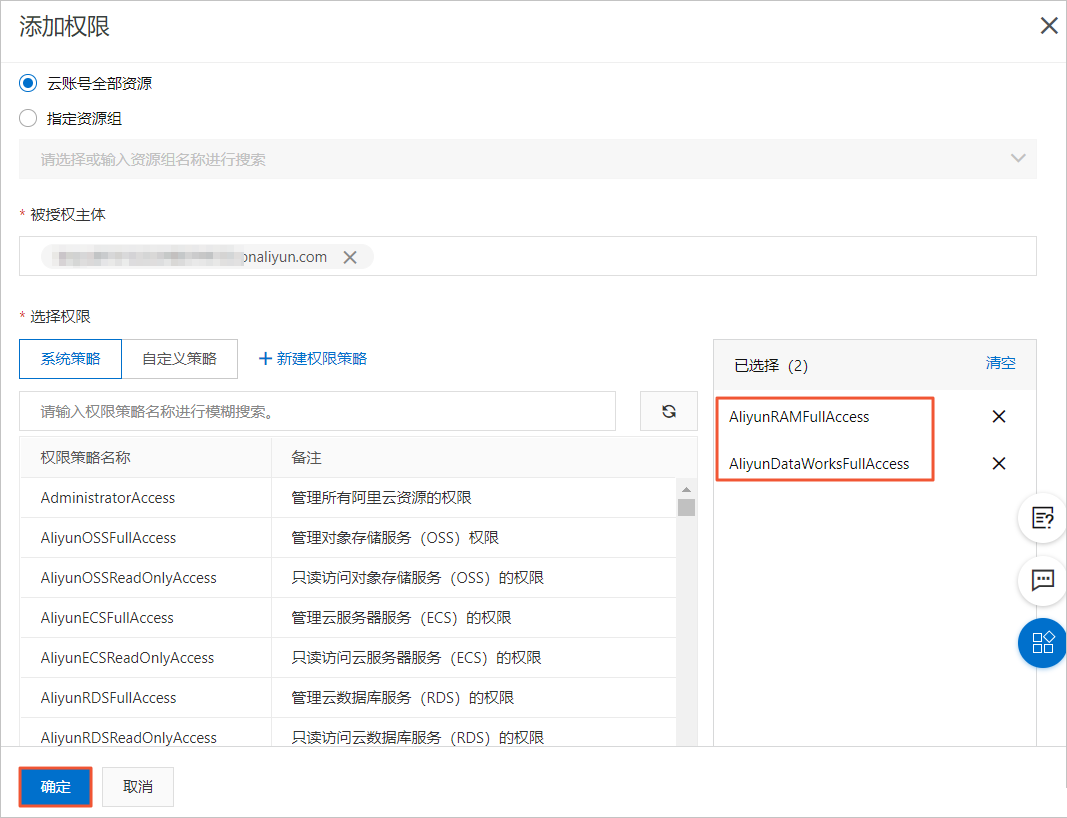Close the 添加权限 dialog with X
Image resolution: width=1067 pixels, height=818 pixels.
[1049, 26]
